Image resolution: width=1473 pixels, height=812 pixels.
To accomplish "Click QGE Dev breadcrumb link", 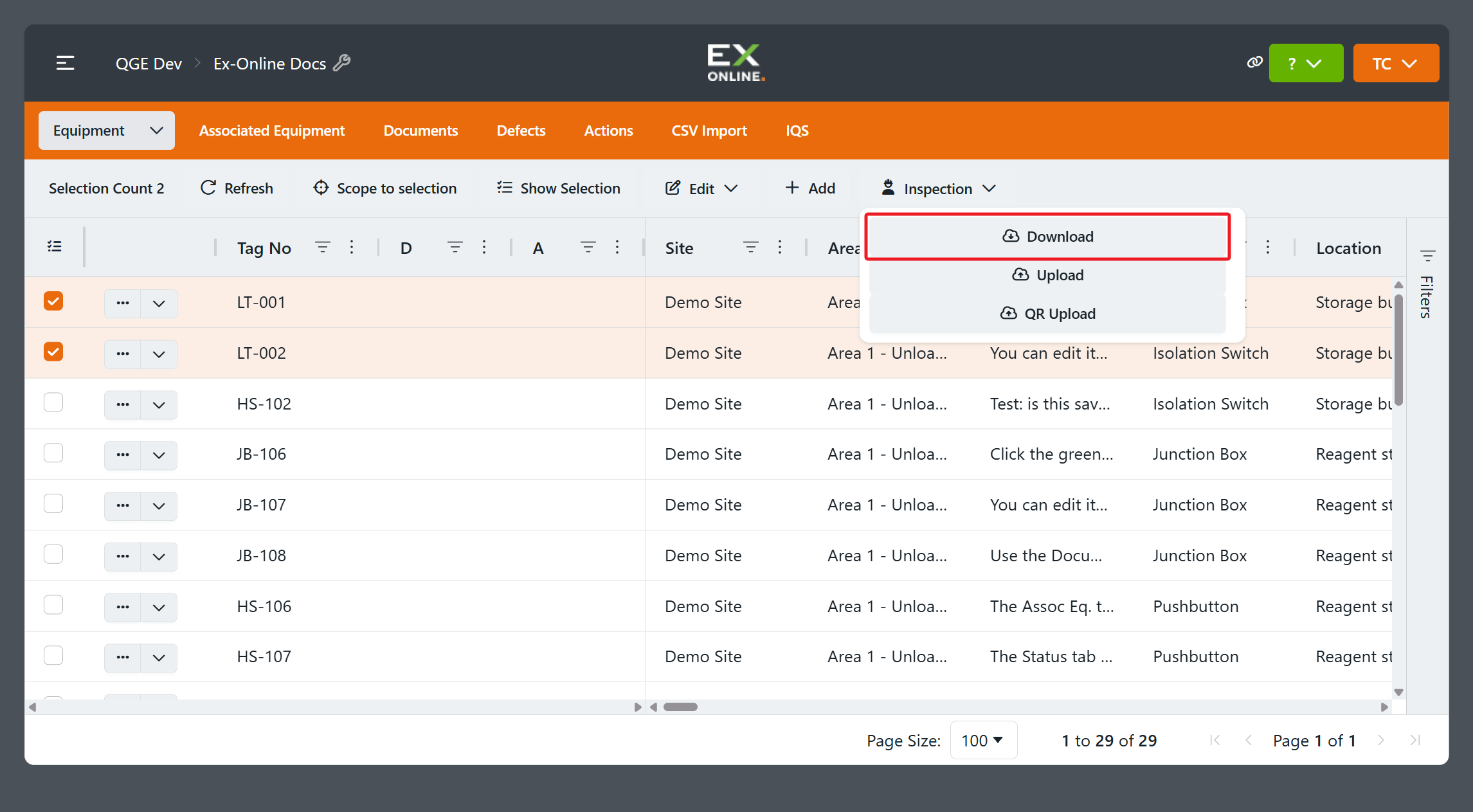I will click(149, 64).
